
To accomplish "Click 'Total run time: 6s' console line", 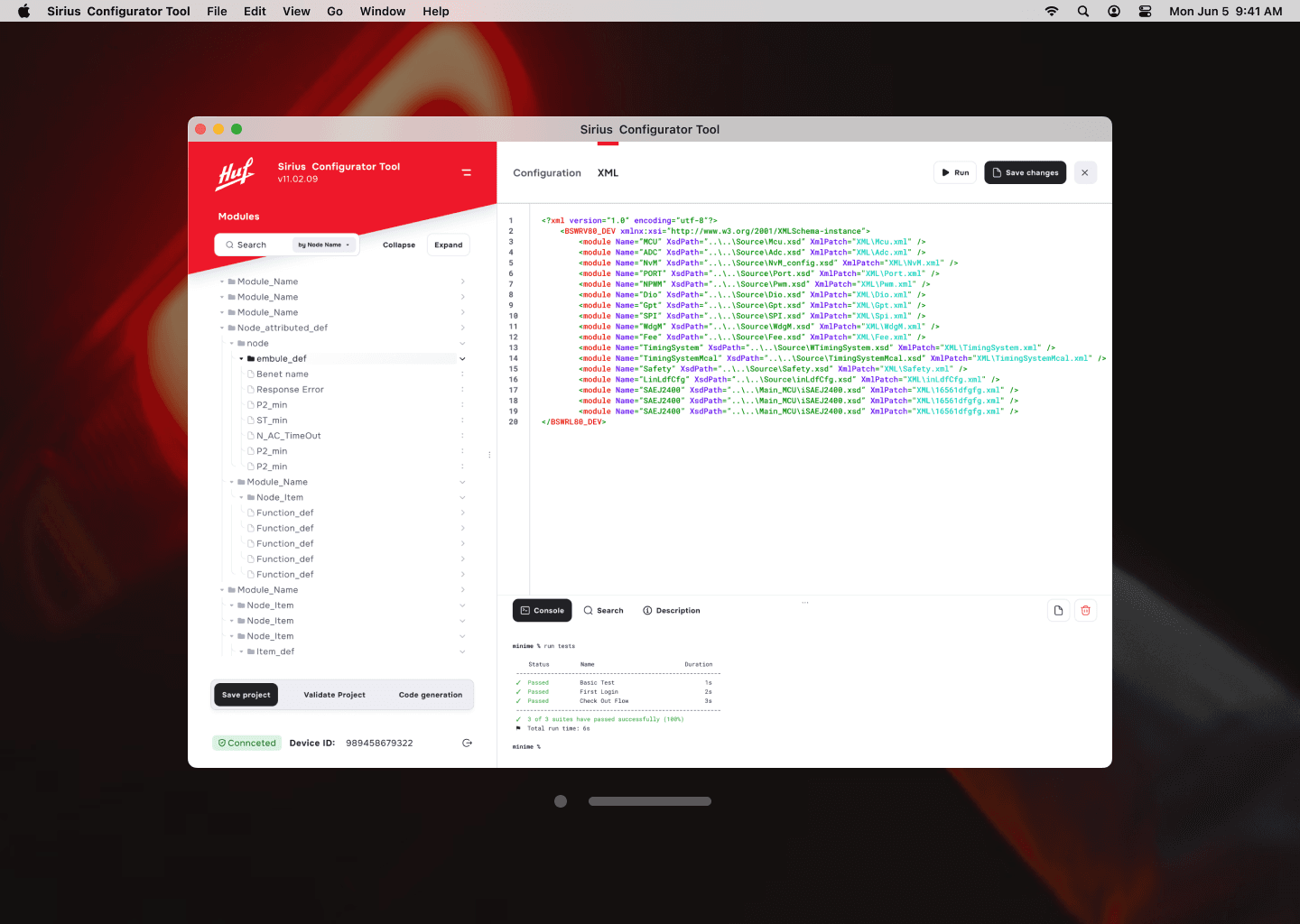I will pyautogui.click(x=558, y=728).
